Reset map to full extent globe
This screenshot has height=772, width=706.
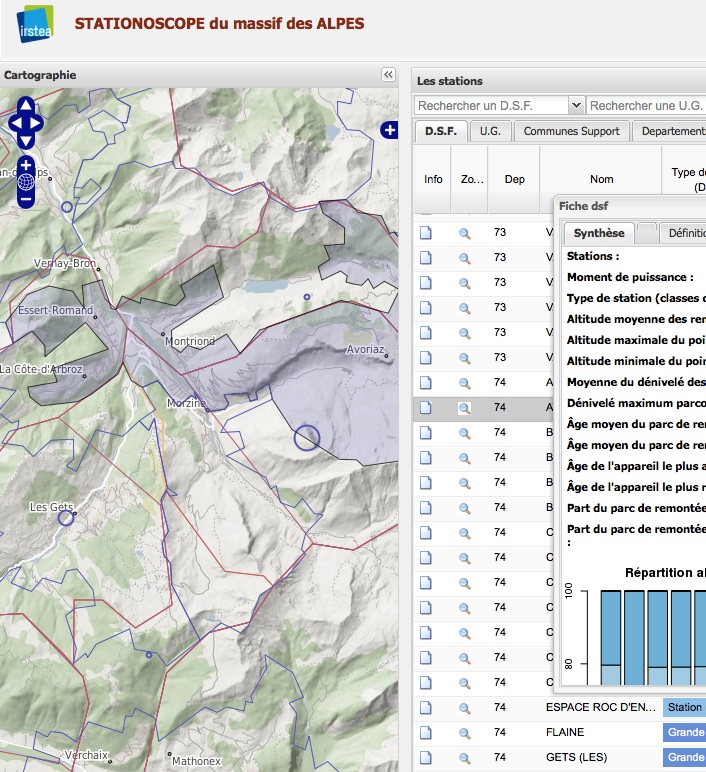pos(26,181)
